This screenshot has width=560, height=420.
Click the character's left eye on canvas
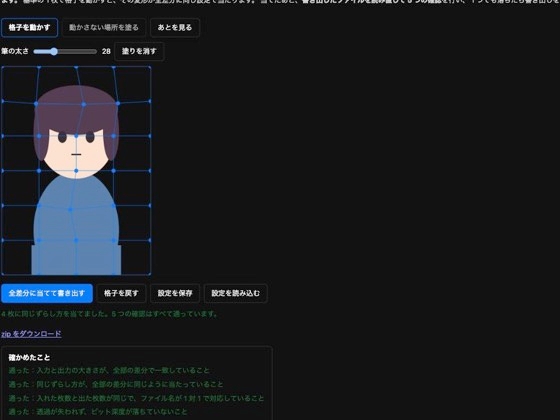(x=62, y=137)
